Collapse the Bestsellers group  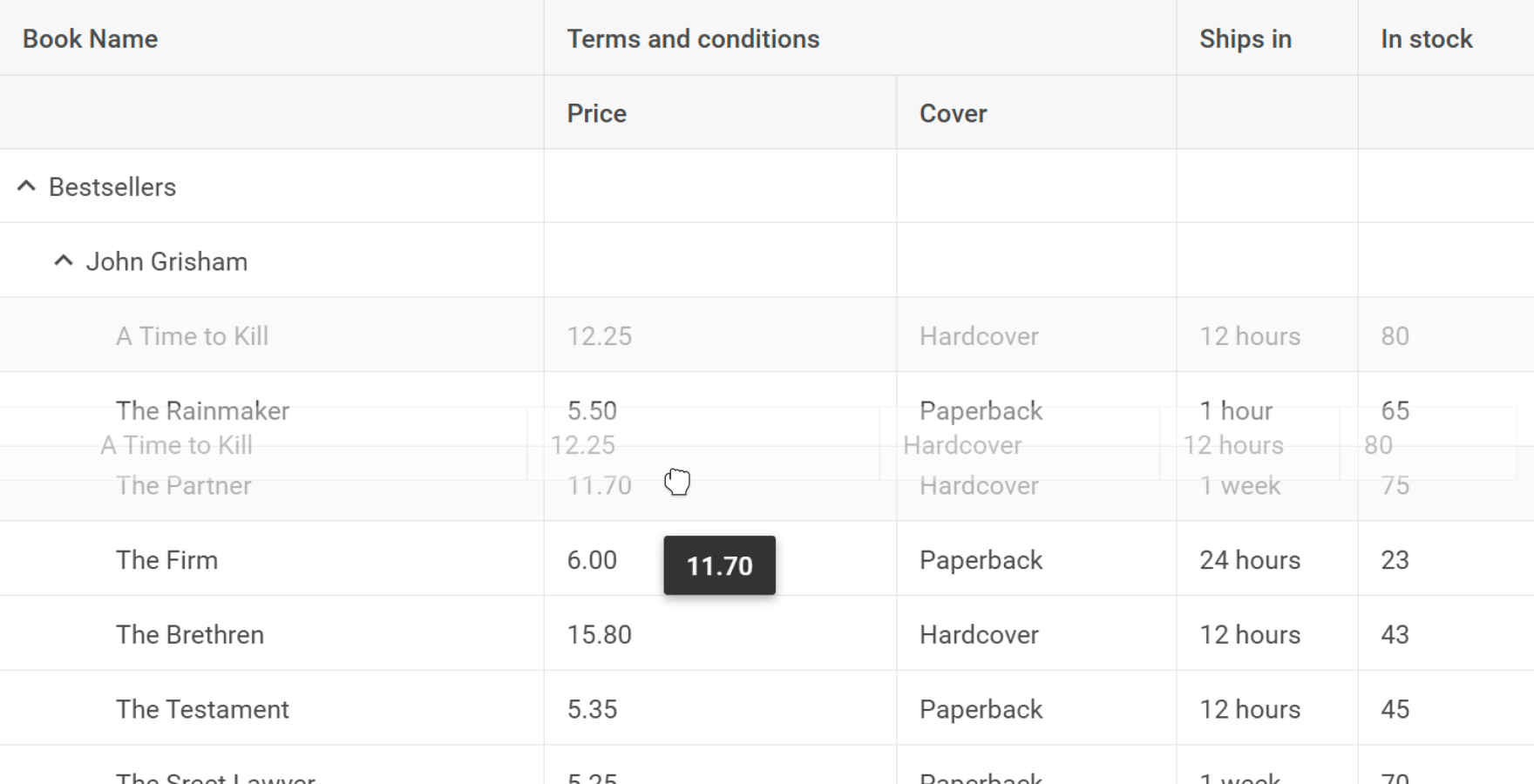click(x=26, y=186)
